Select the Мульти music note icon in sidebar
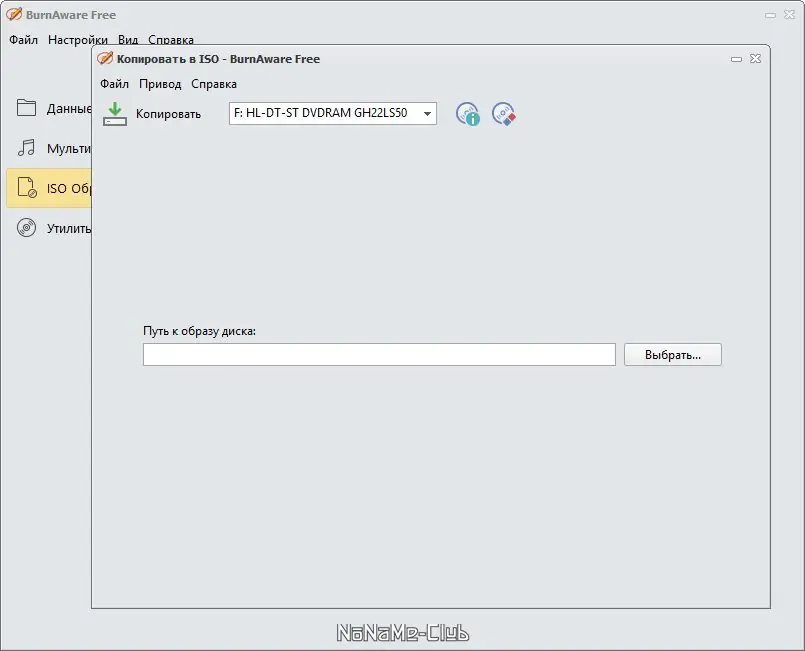This screenshot has height=651, width=805. click(26, 148)
